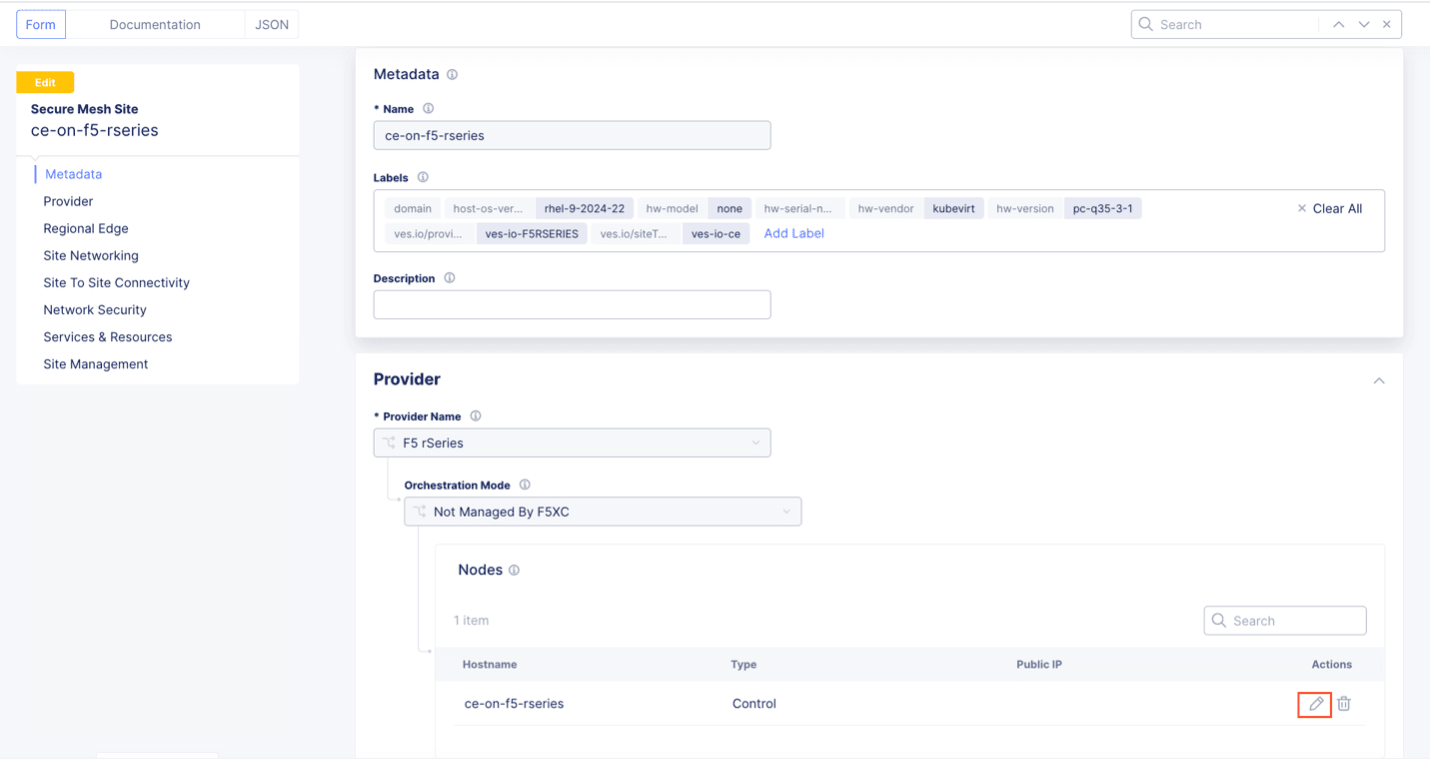Select Services & Resources in the sidebar
Screen dimensions: 1430x763
click(x=108, y=337)
